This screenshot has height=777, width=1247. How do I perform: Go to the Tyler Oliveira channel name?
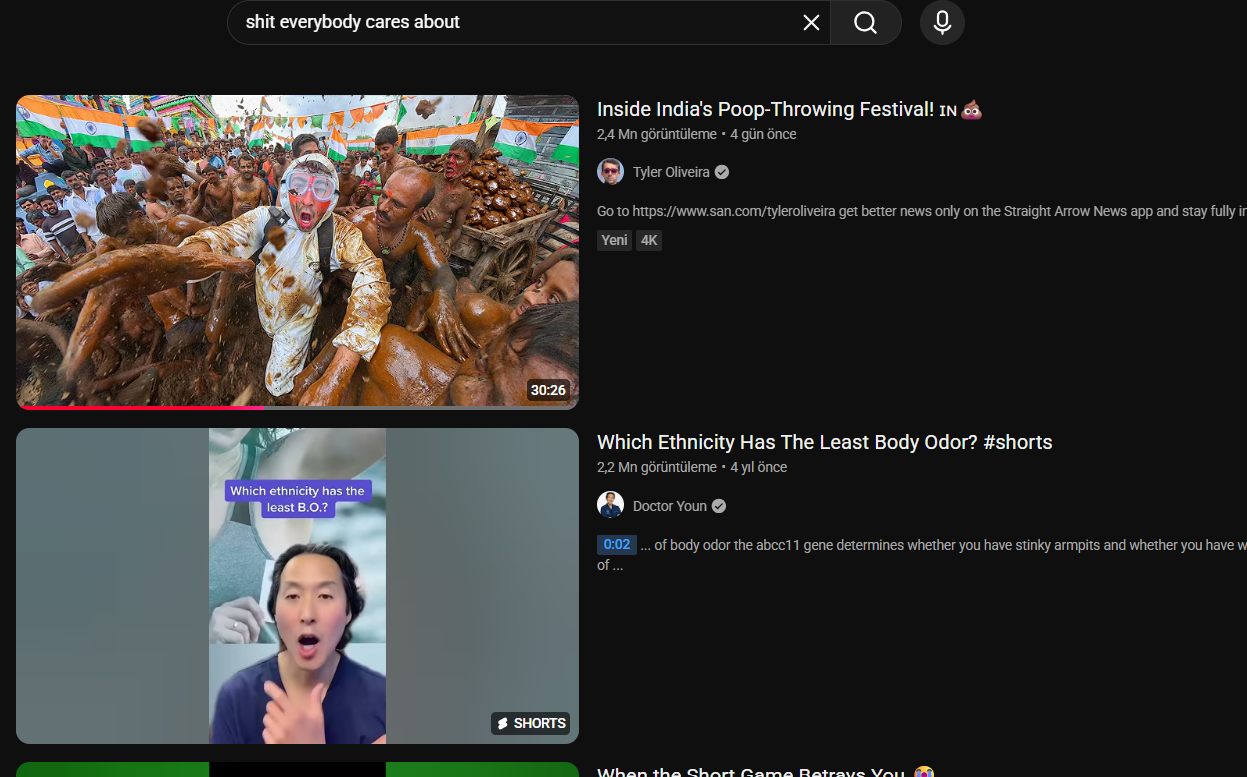coord(671,172)
